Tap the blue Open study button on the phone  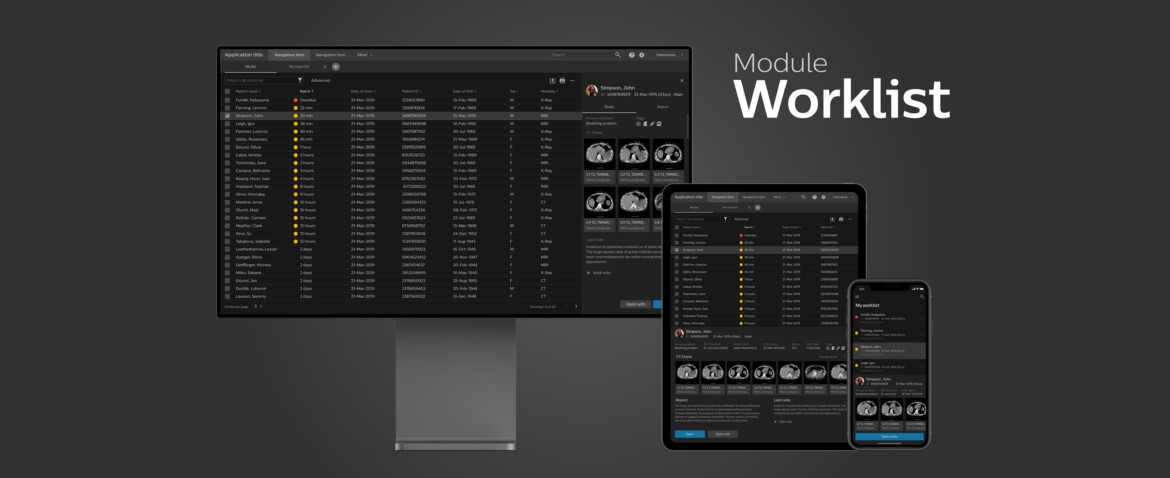coord(889,436)
